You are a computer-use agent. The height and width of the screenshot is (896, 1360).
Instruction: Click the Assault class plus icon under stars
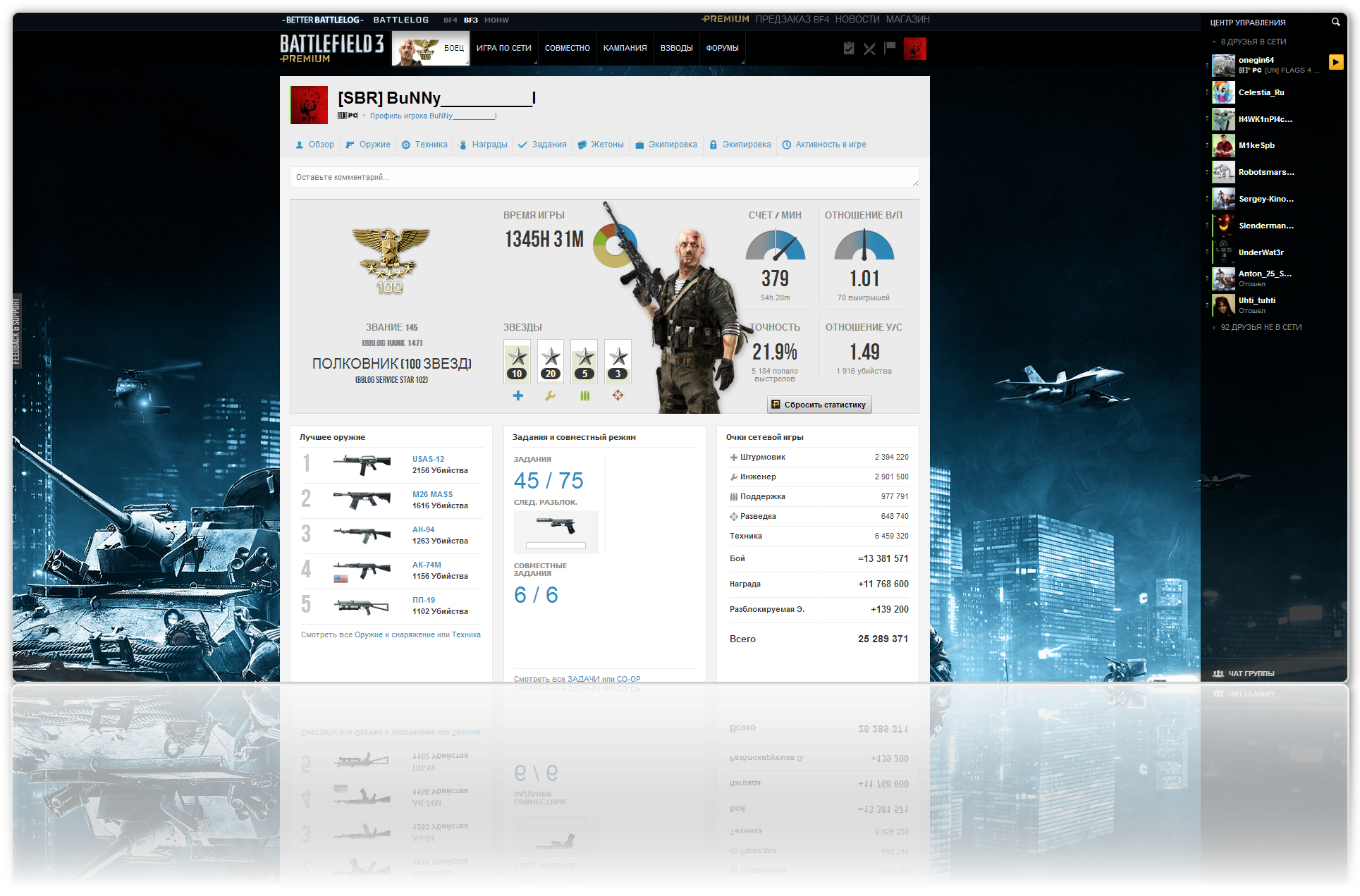click(x=518, y=395)
